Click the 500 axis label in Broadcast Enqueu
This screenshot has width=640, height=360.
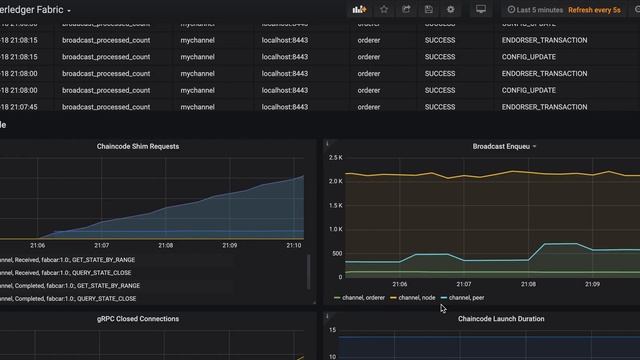click(x=337, y=253)
